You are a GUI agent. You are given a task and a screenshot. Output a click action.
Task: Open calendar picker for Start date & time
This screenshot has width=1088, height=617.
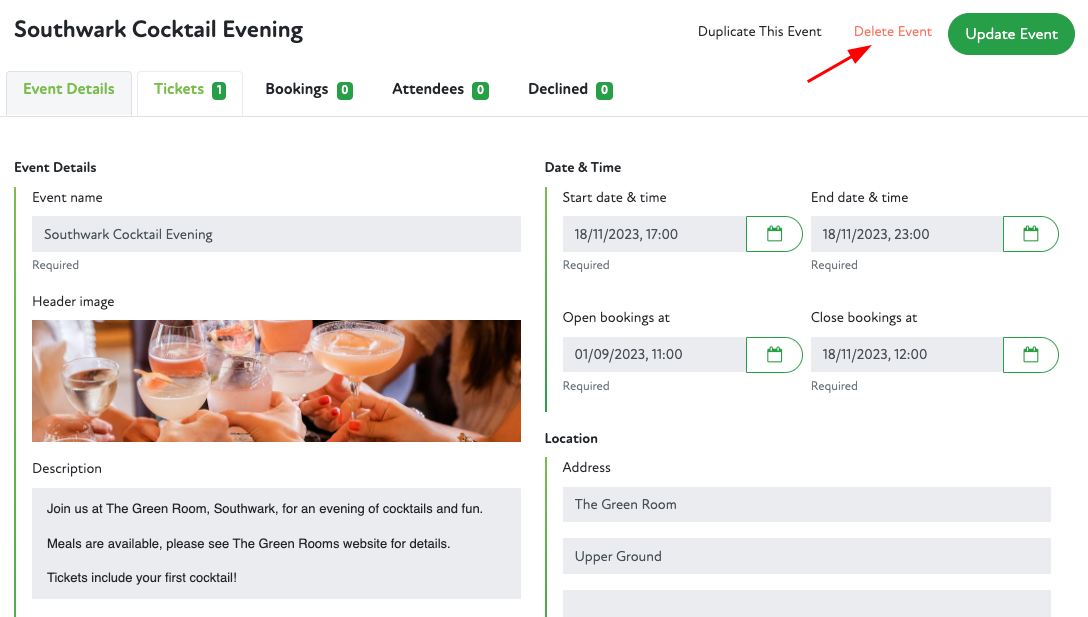pyautogui.click(x=774, y=234)
